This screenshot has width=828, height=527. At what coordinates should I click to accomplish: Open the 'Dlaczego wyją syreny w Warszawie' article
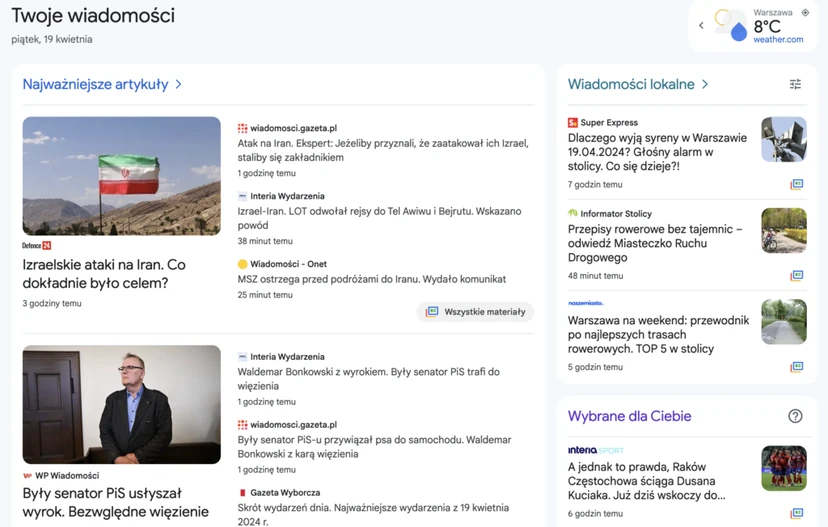pos(657,152)
